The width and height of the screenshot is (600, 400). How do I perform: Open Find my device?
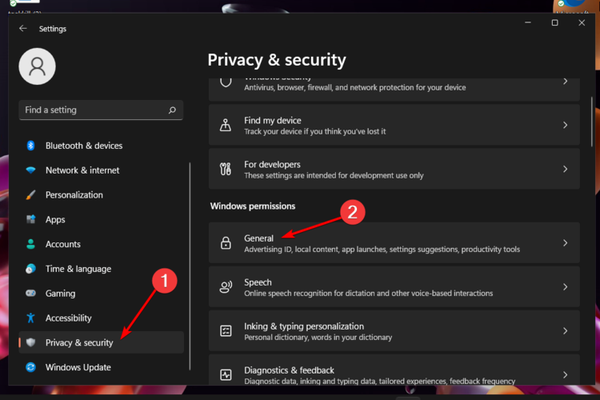(394, 125)
